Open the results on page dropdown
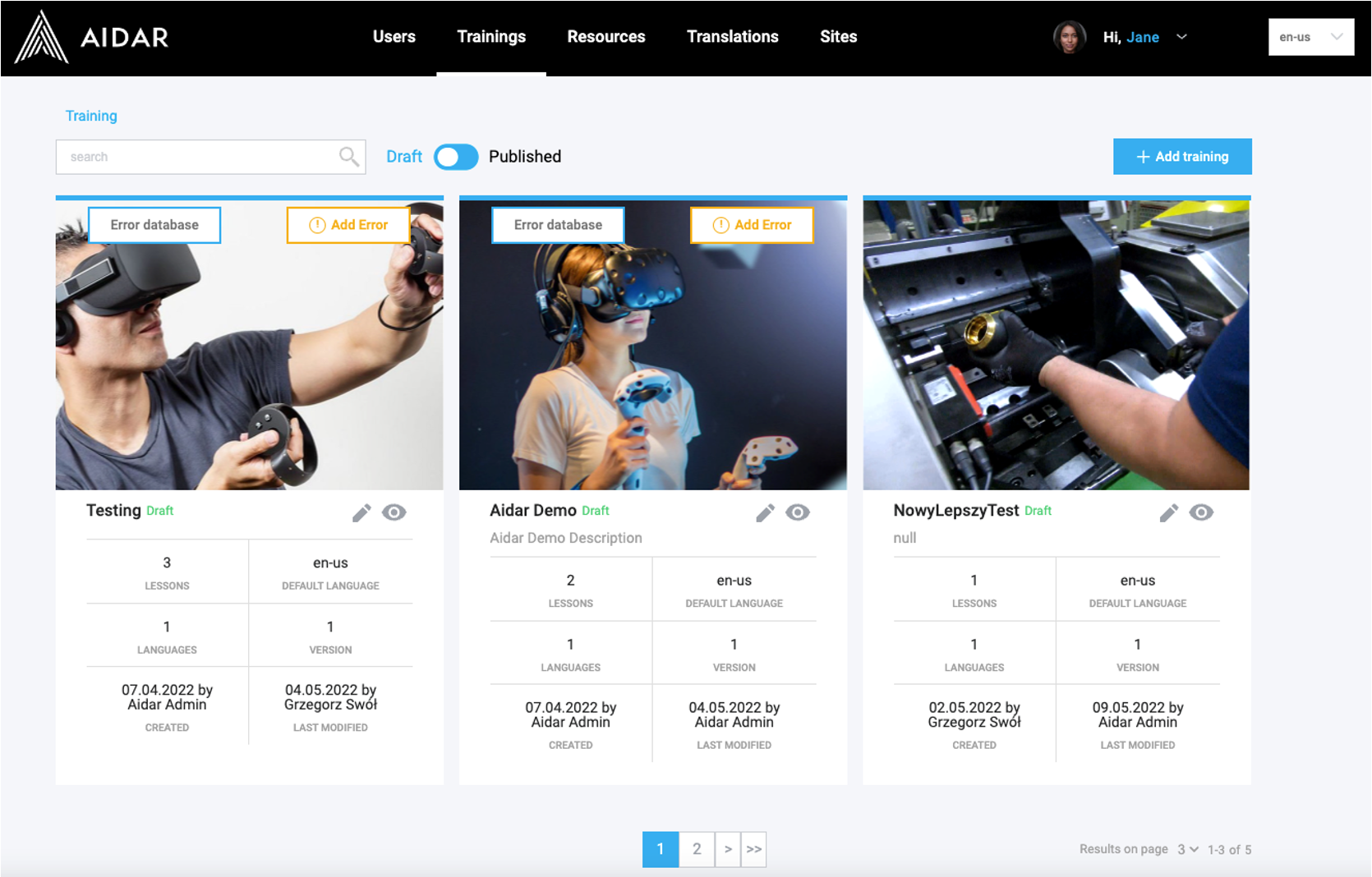Viewport: 1372px width, 877px height. pos(1188,849)
